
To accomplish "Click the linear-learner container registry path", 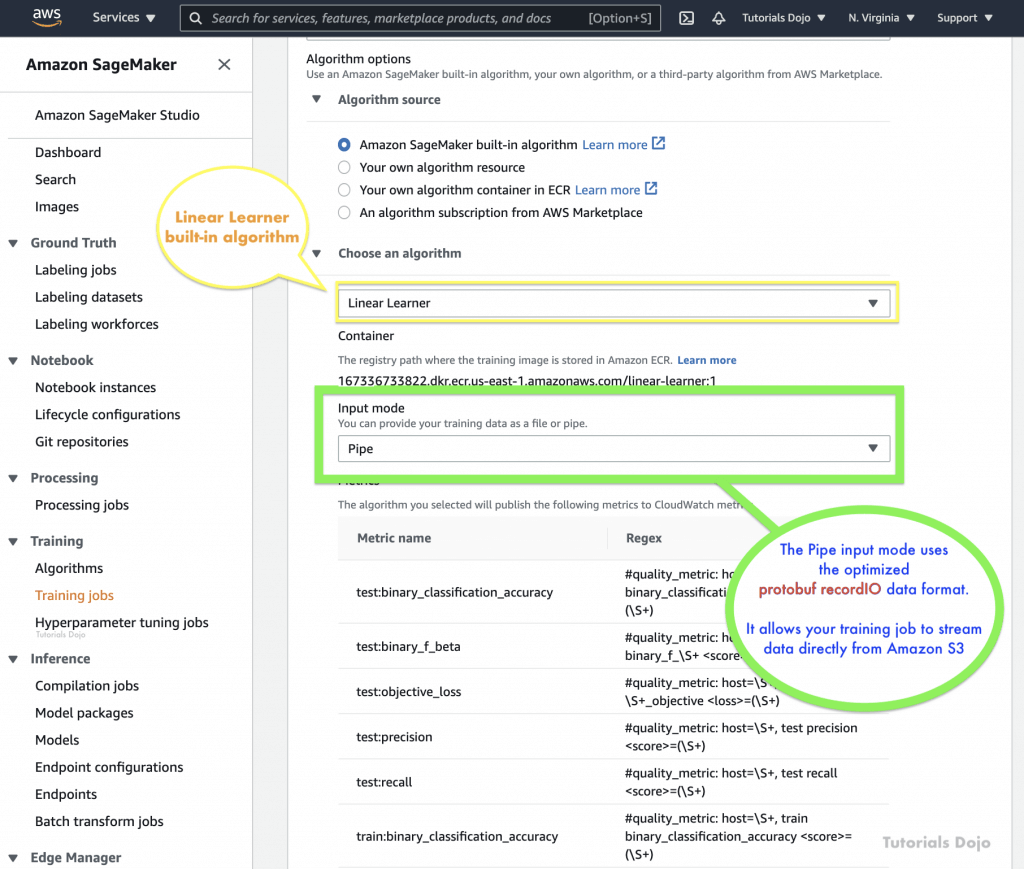I will click(527, 381).
